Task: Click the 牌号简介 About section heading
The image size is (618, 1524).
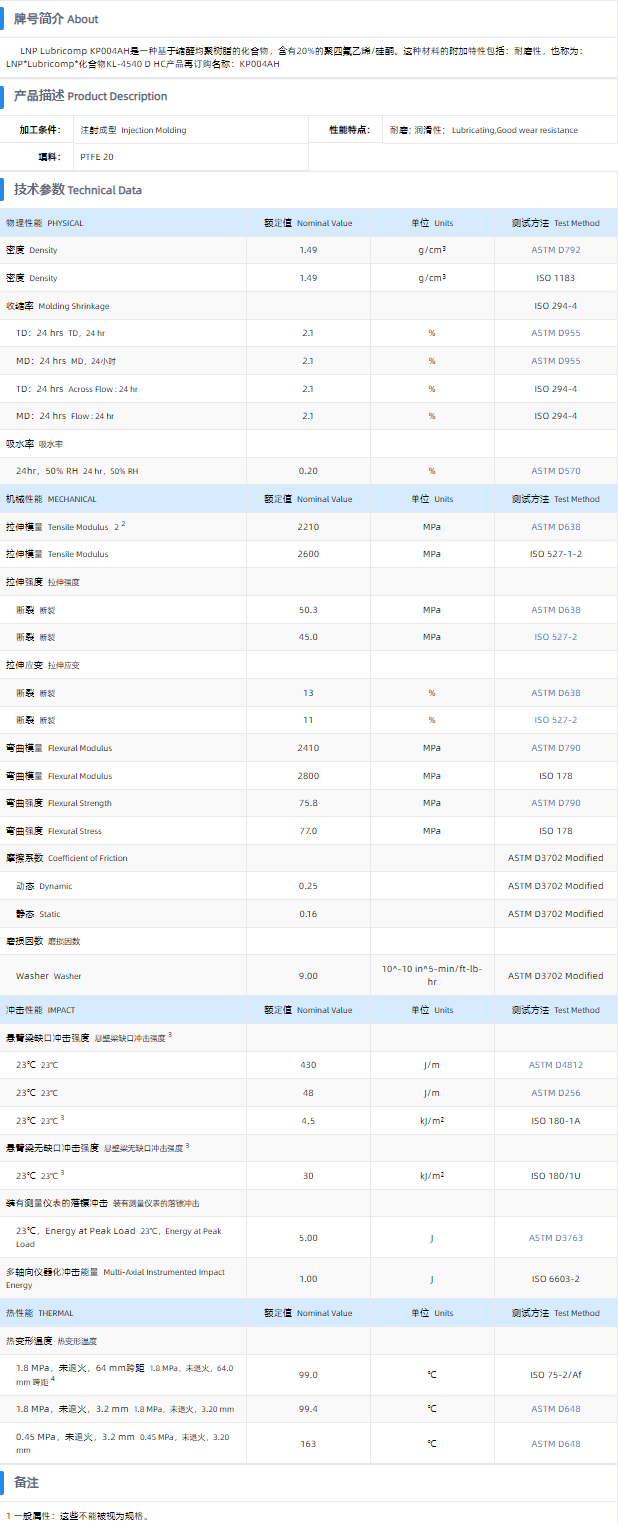Action: pyautogui.click(x=56, y=19)
